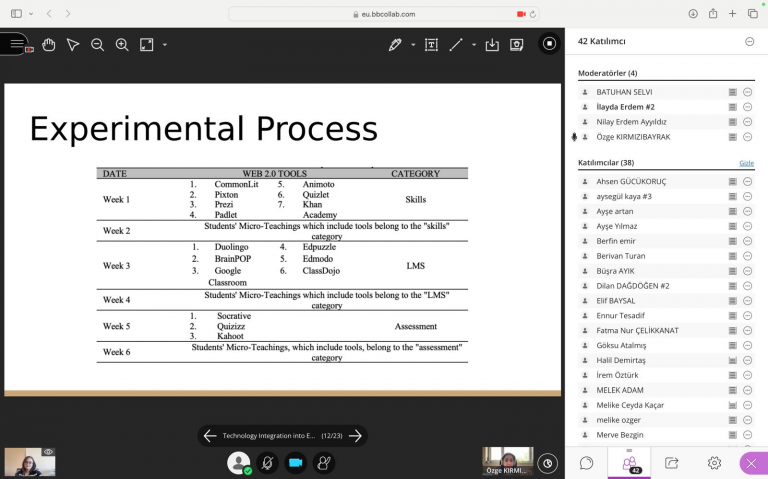Viewport: 768px width, 479px height.
Task: Reload the page in Safari
Action: [x=533, y=14]
